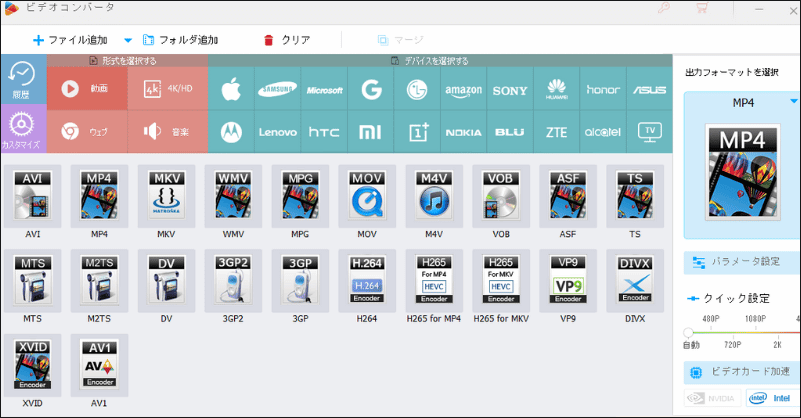
Task: Open Samsung device presets
Action: coord(277,89)
